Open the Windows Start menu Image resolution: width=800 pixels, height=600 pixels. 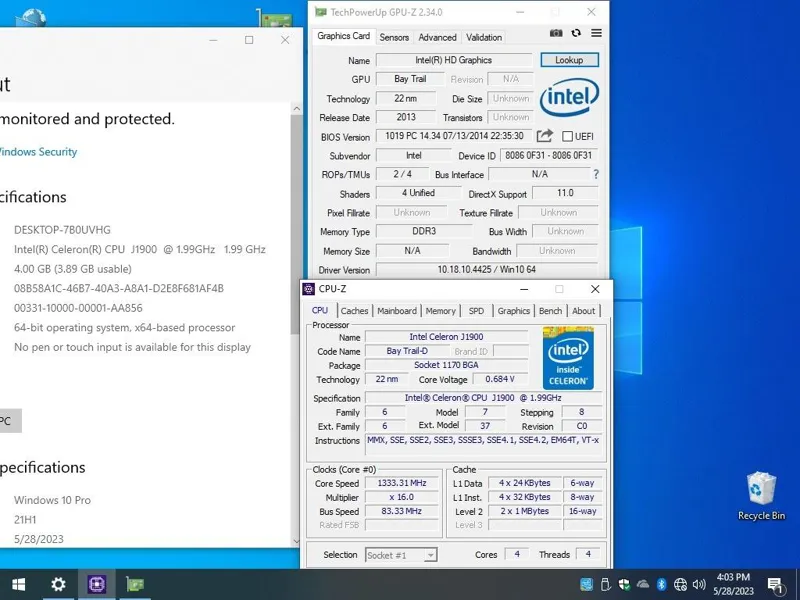tap(19, 584)
